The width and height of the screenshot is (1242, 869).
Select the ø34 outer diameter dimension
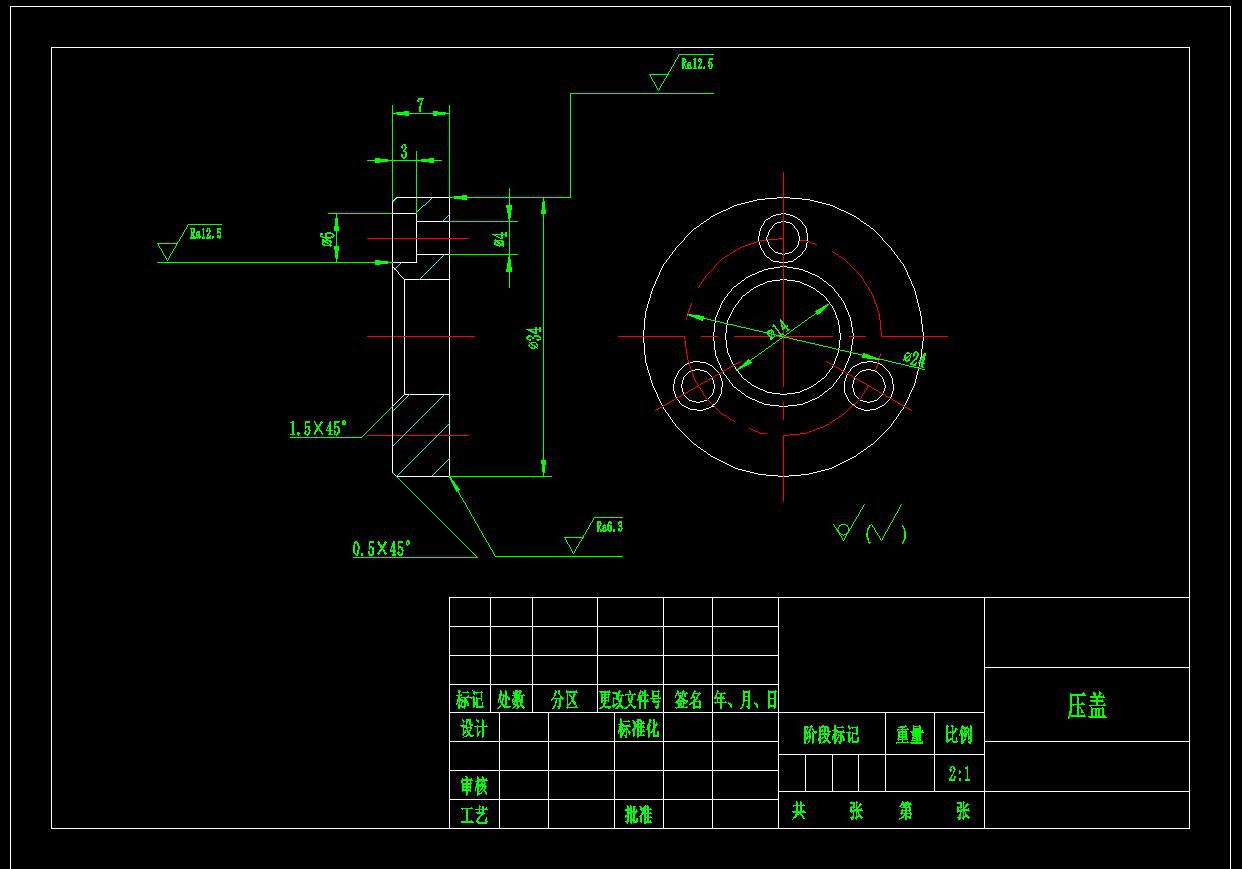tap(533, 338)
